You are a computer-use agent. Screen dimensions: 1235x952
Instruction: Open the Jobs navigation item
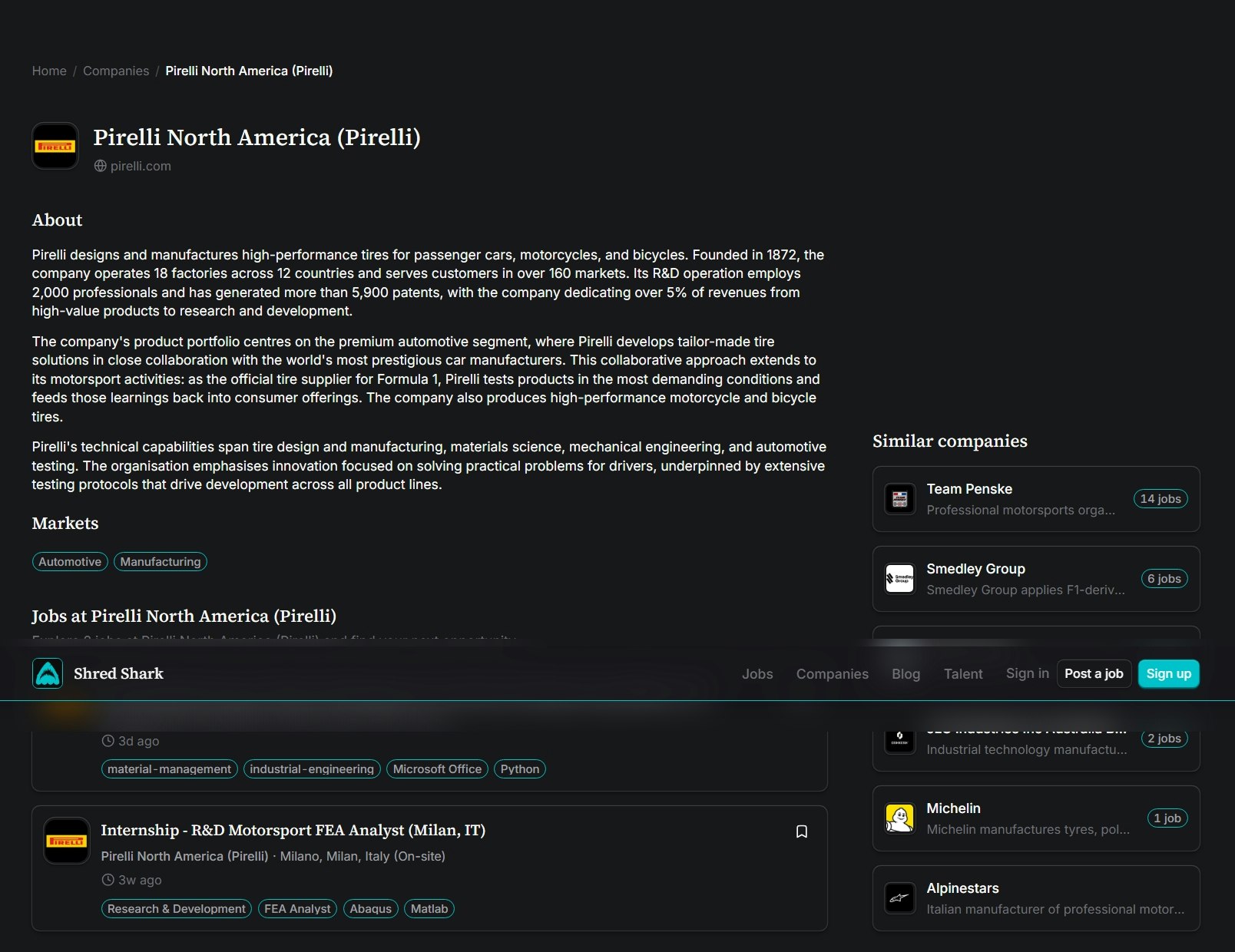pyautogui.click(x=757, y=673)
